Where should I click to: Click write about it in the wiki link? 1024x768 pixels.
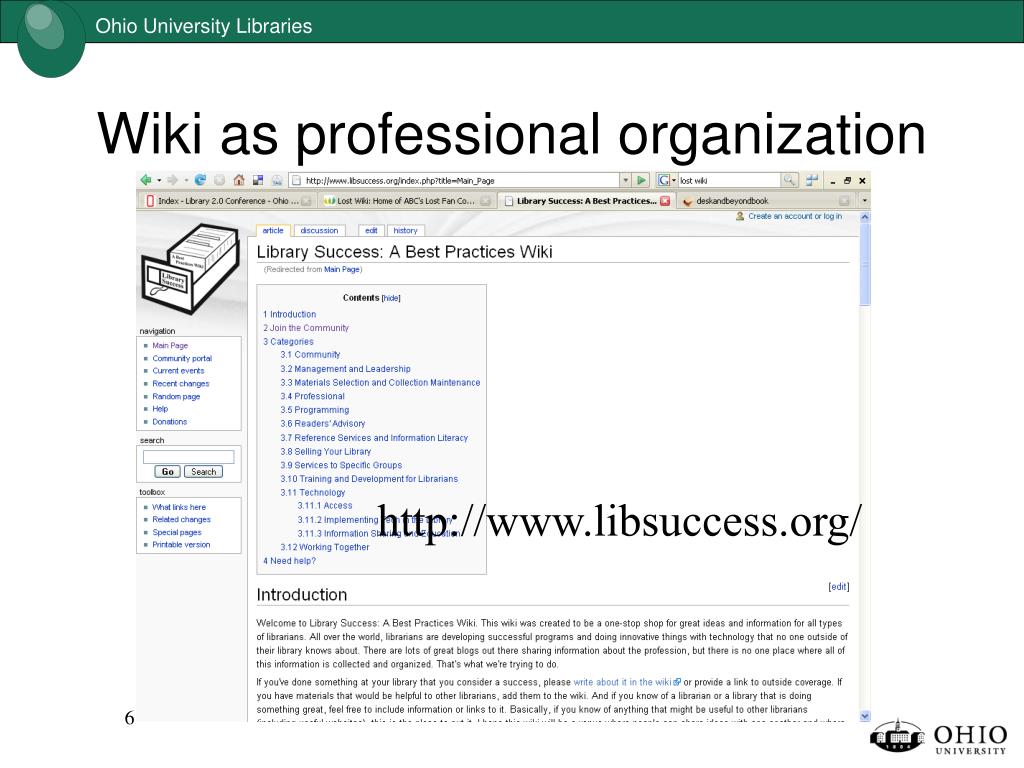(627, 682)
